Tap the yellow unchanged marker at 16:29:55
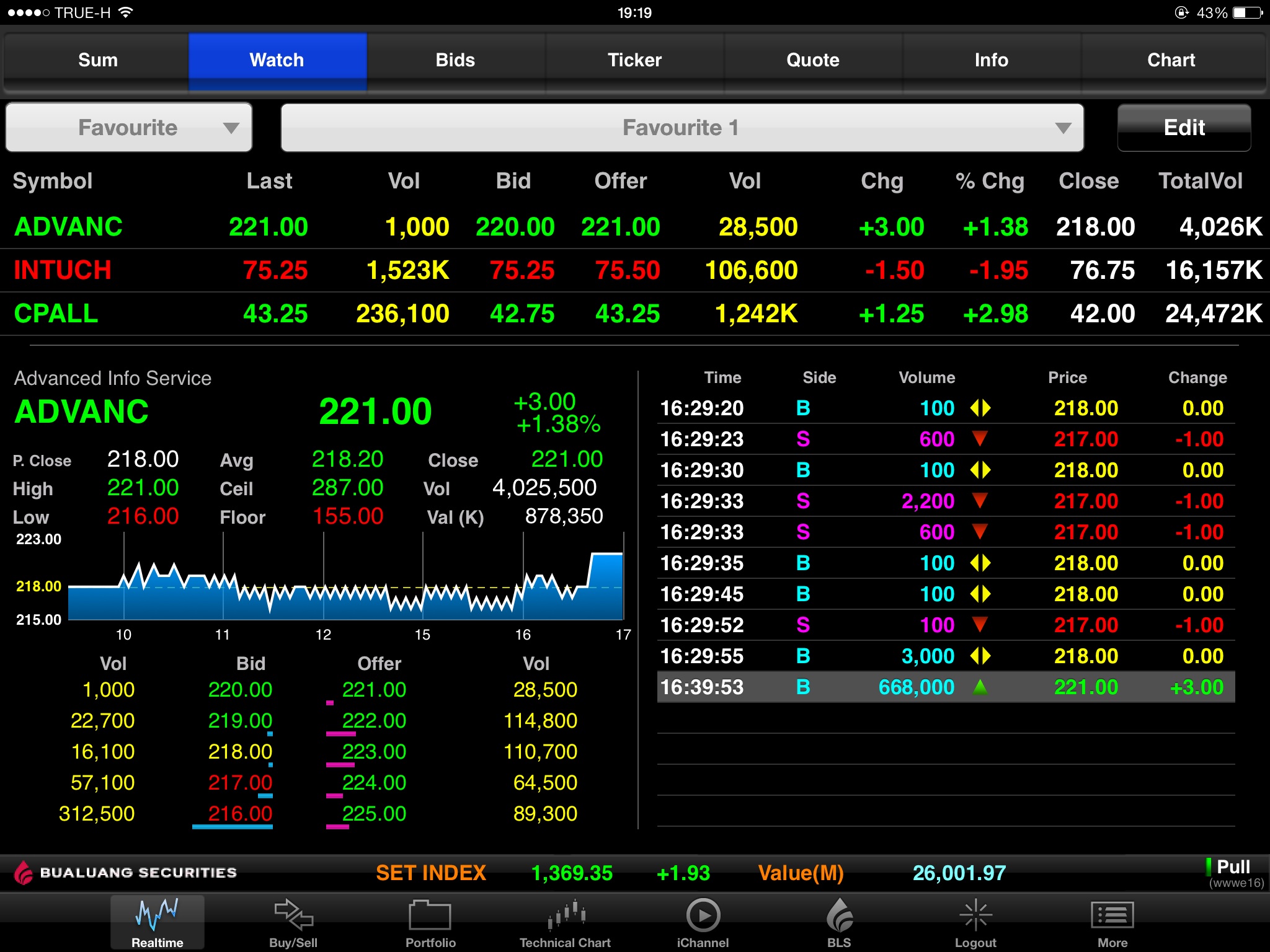 980,656
